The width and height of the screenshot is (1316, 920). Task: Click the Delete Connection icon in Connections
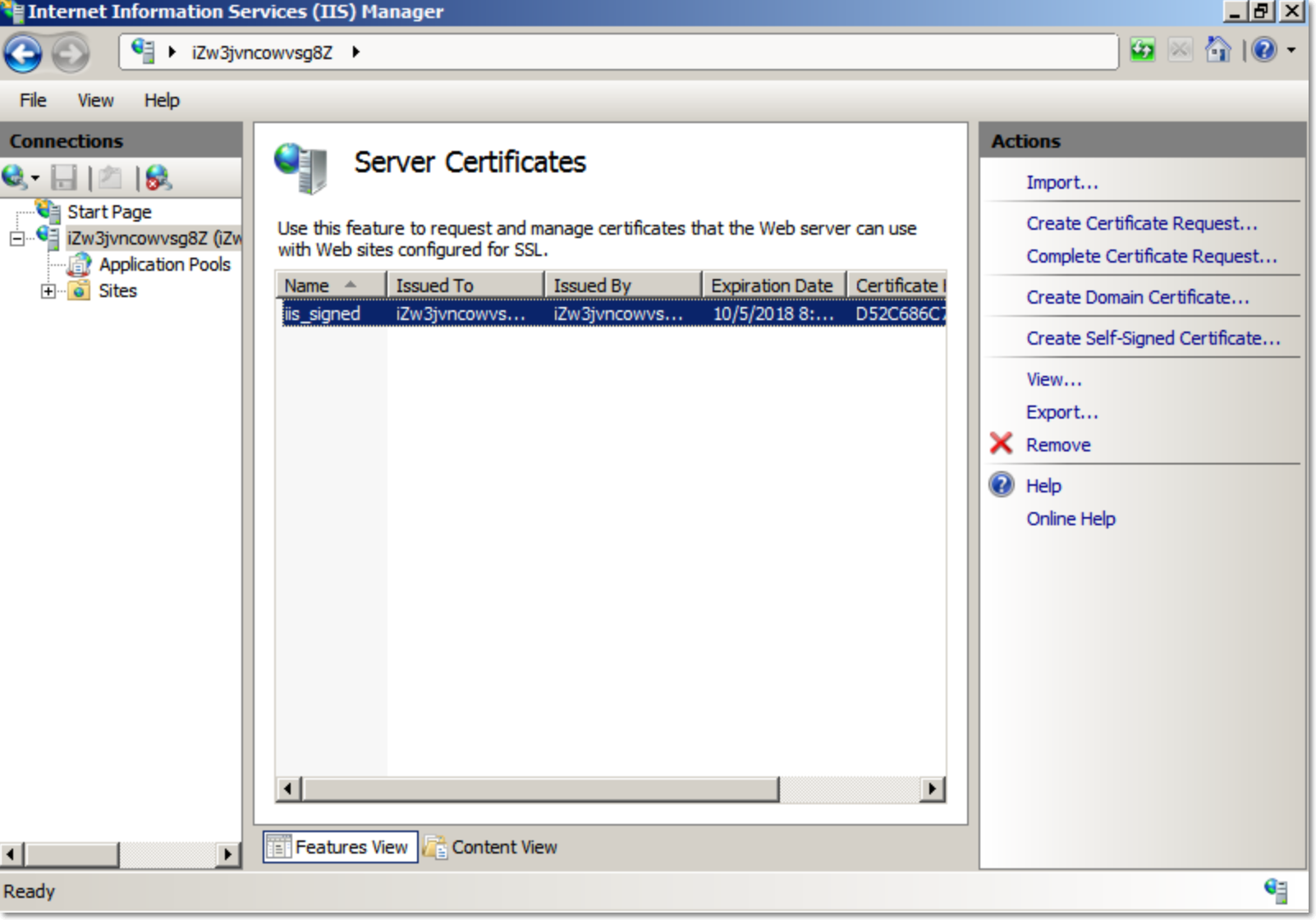[x=158, y=177]
